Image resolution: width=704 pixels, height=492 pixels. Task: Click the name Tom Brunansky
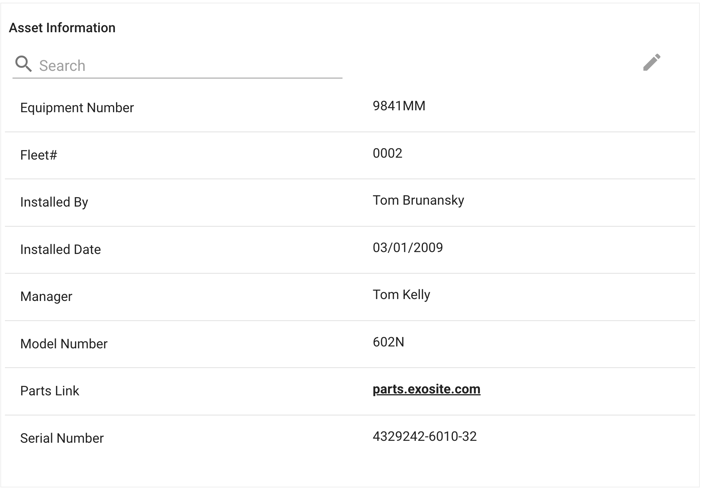tap(418, 200)
